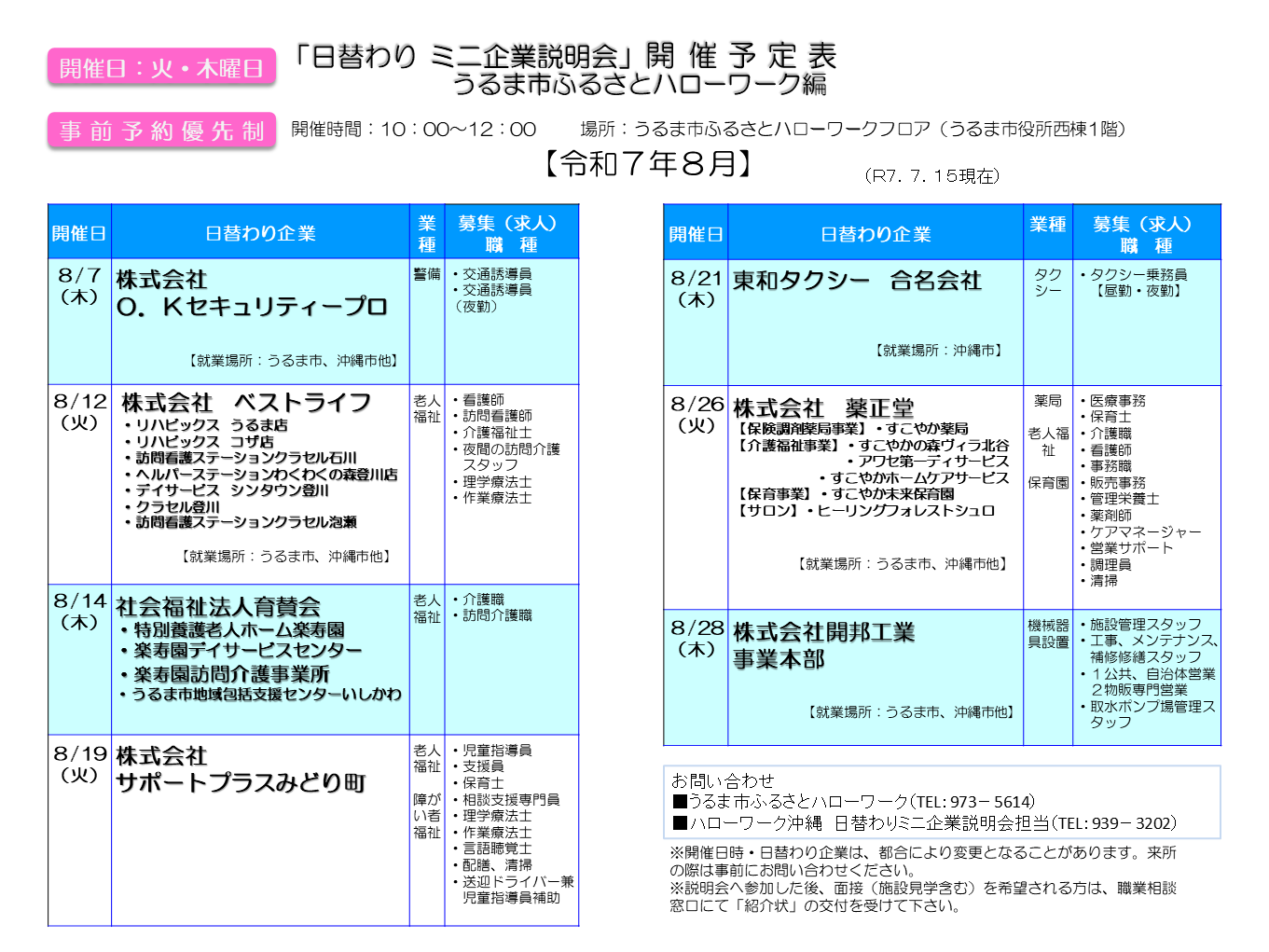1269x952 pixels.
Task: Click the ケアマネージャー job entry
Action: pyautogui.click(x=1141, y=531)
